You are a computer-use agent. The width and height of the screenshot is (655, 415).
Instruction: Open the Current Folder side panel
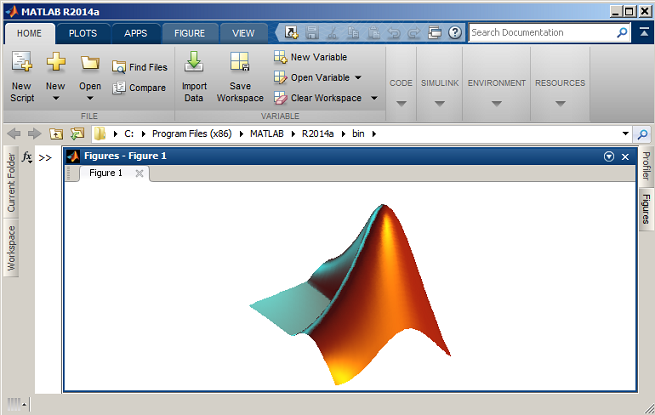(12, 183)
